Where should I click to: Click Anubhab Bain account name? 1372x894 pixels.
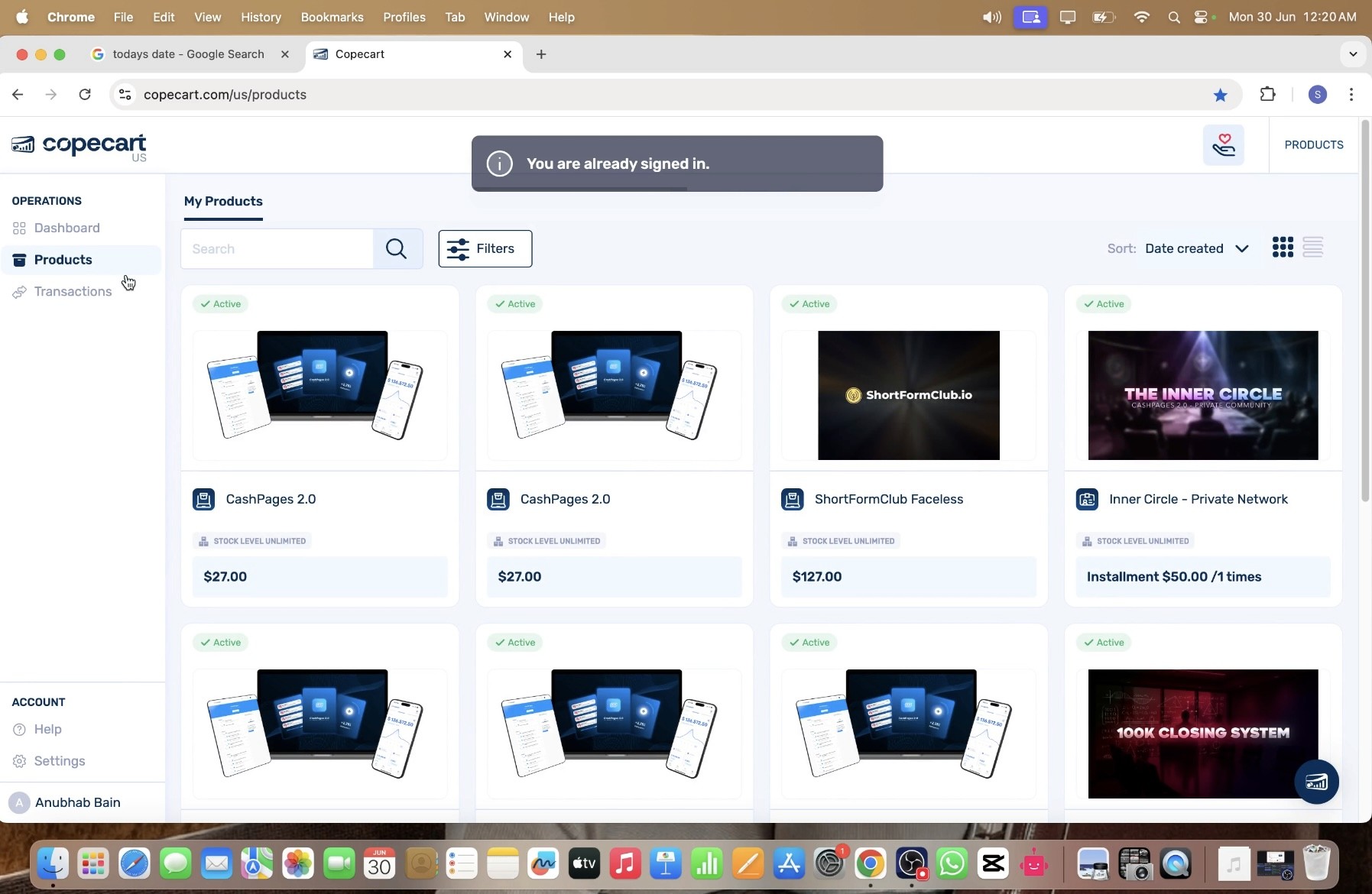pyautogui.click(x=77, y=803)
